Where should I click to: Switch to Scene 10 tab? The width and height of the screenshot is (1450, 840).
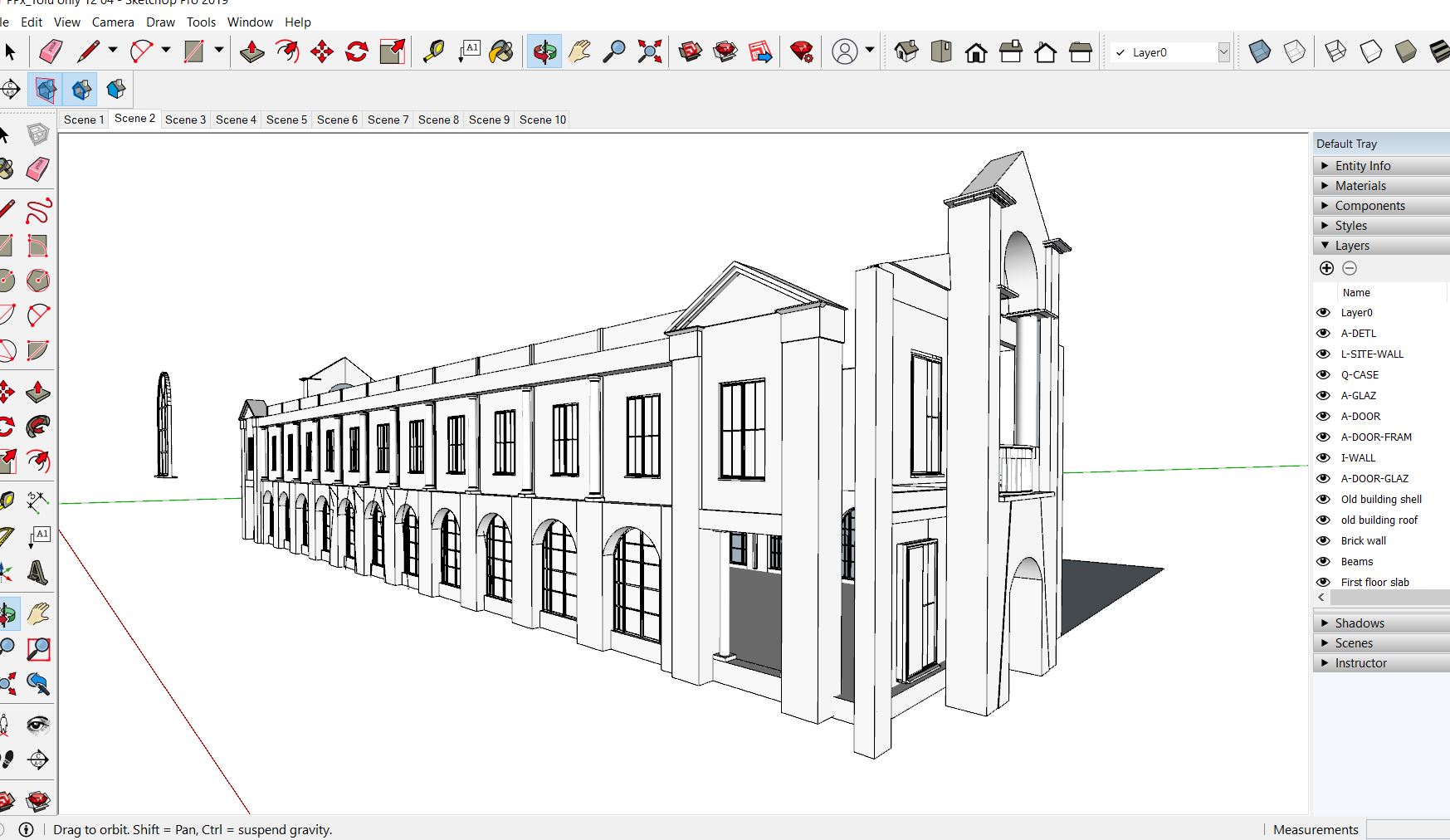click(x=543, y=120)
